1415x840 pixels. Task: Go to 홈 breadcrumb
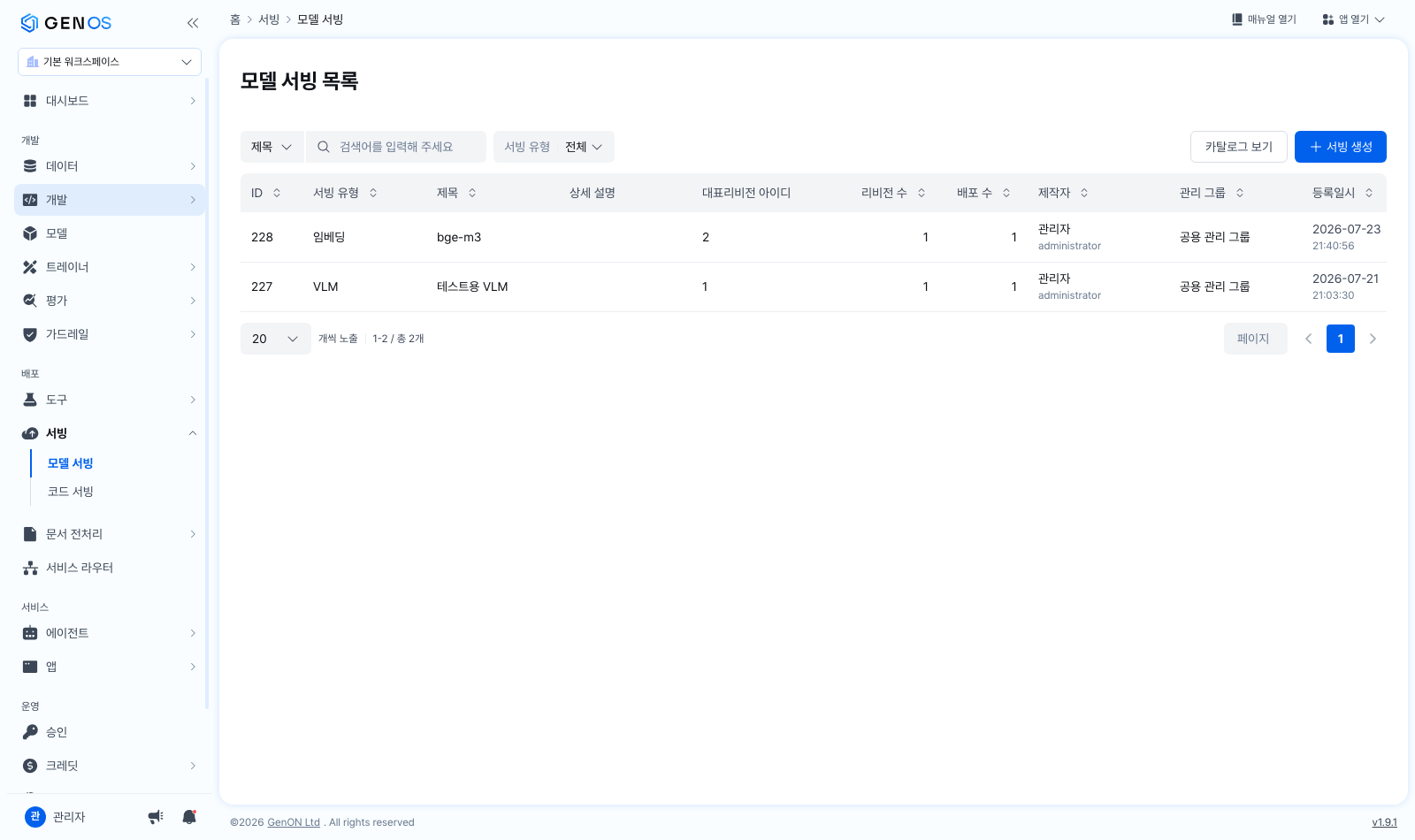[x=235, y=19]
